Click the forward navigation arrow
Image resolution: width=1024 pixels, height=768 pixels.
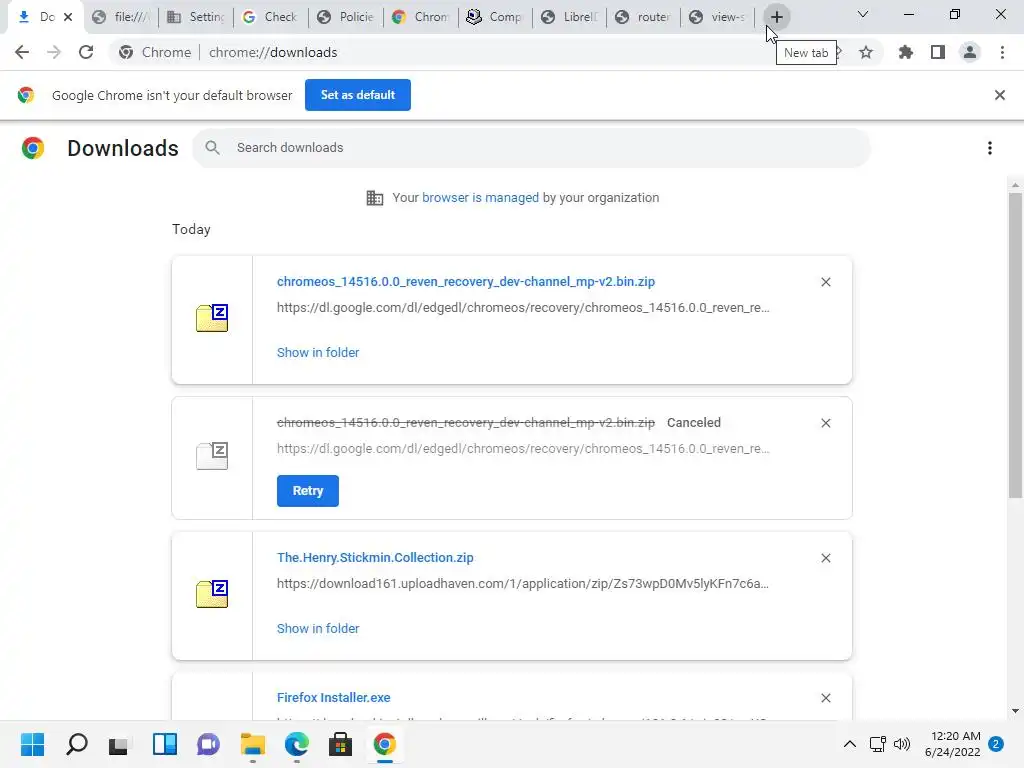coord(54,52)
